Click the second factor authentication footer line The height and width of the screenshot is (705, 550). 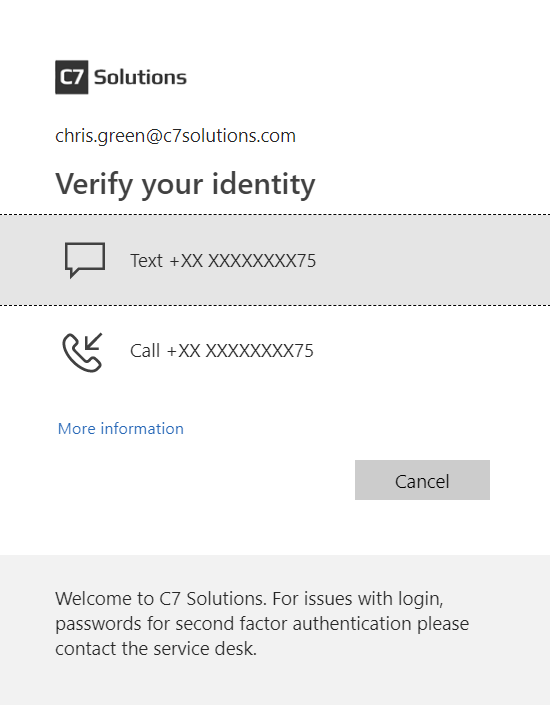tap(262, 624)
